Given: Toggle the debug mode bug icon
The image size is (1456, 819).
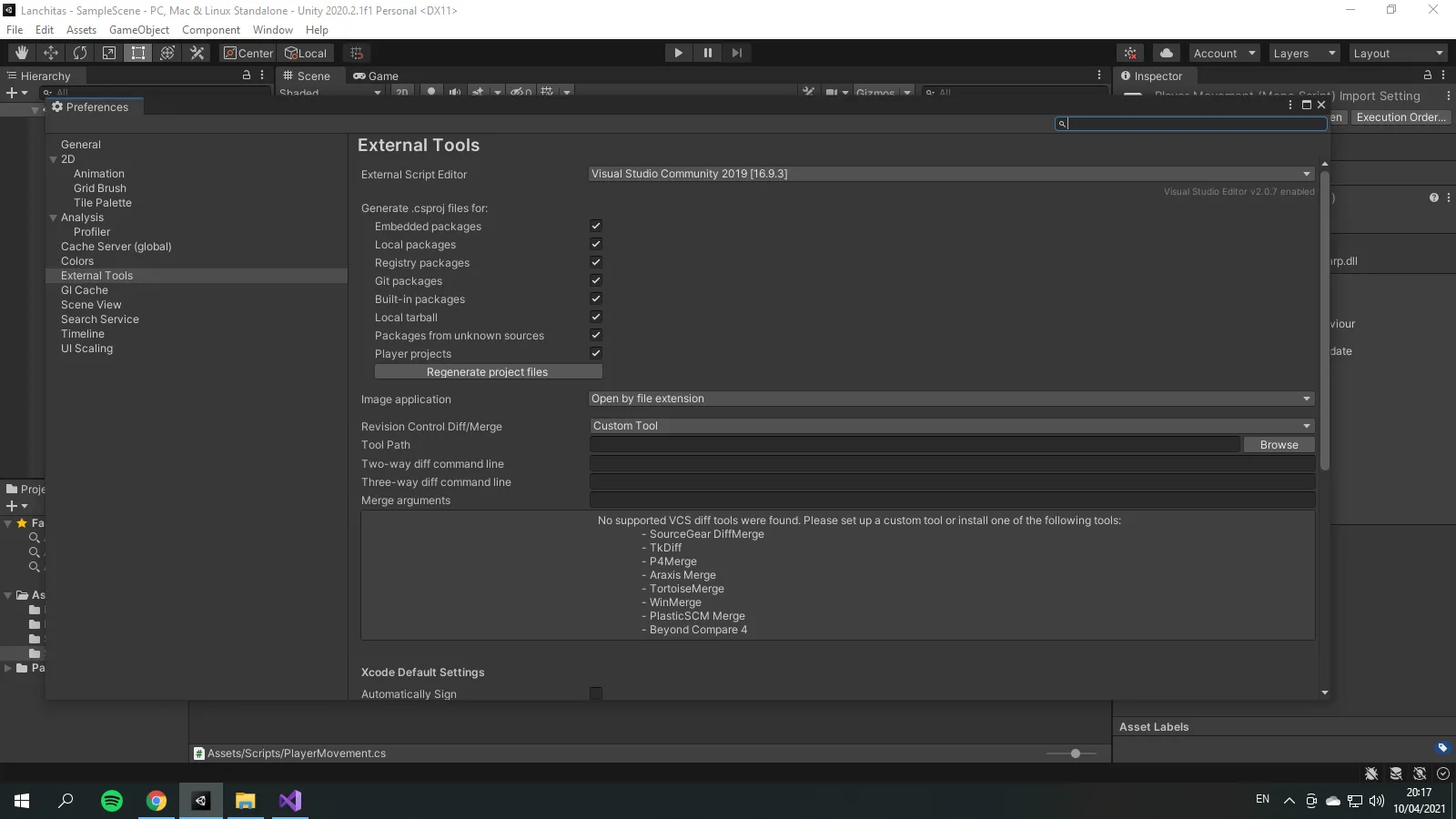Looking at the screenshot, I should pyautogui.click(x=1371, y=773).
